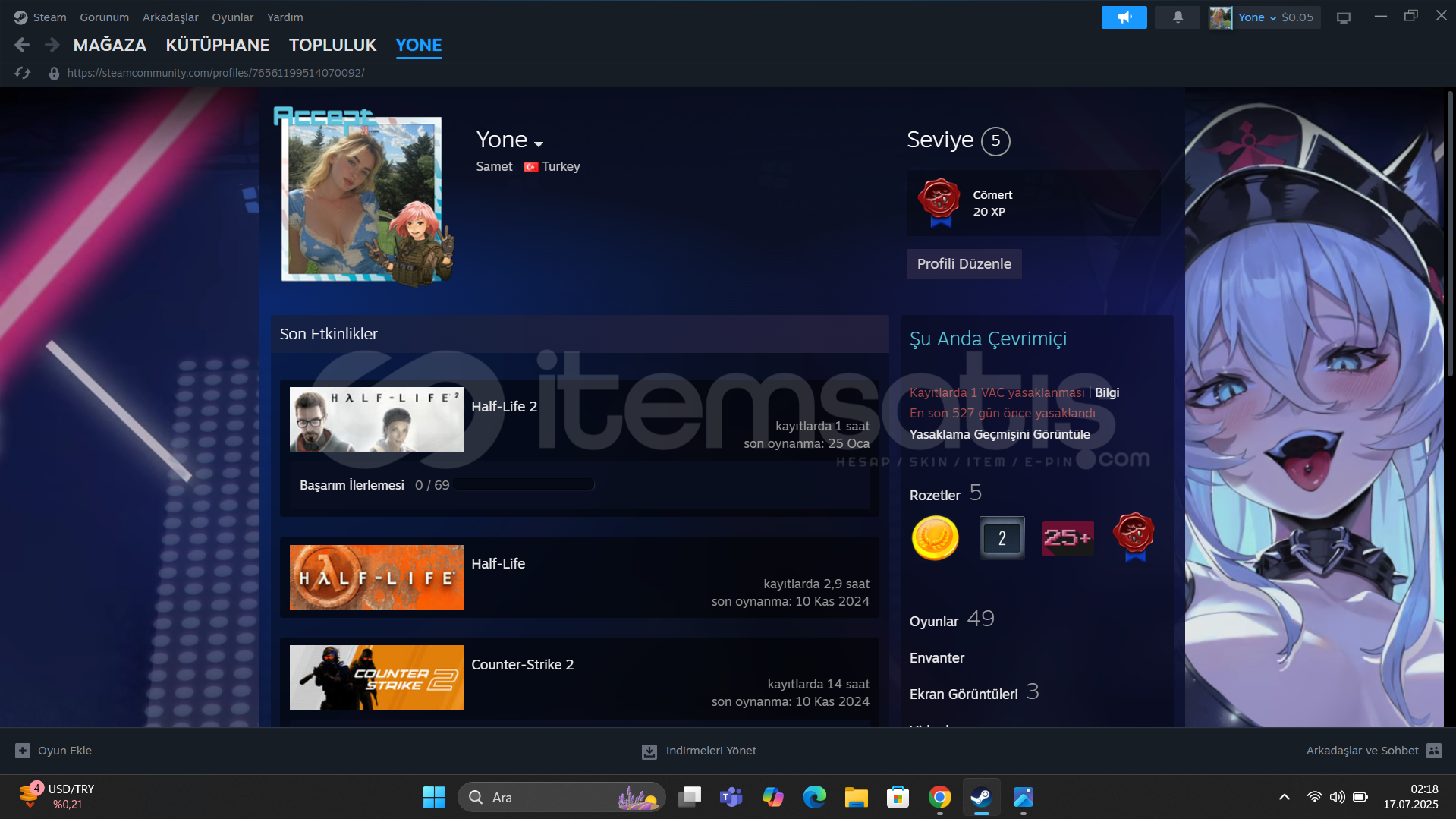
Task: Open the Yone account dropdown in top bar
Action: click(x=1256, y=17)
